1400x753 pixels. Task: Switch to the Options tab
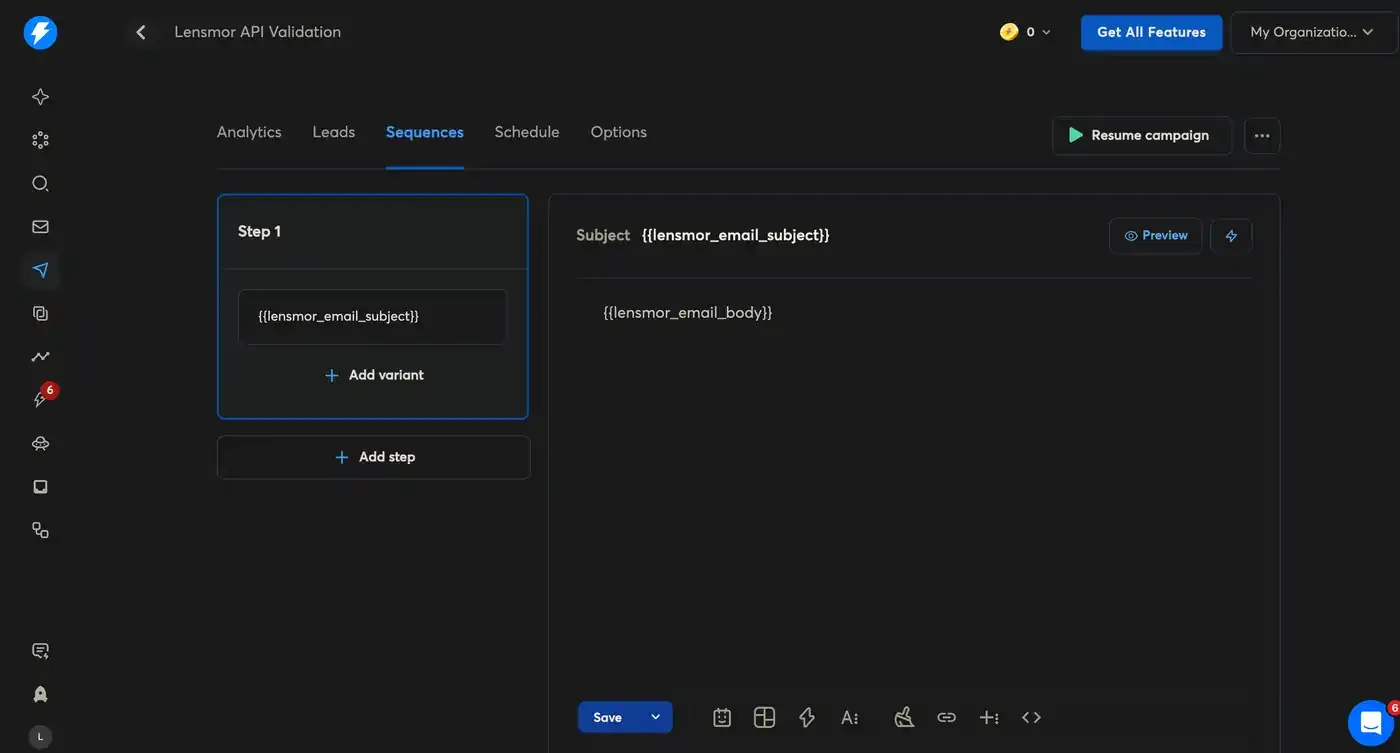click(x=619, y=132)
